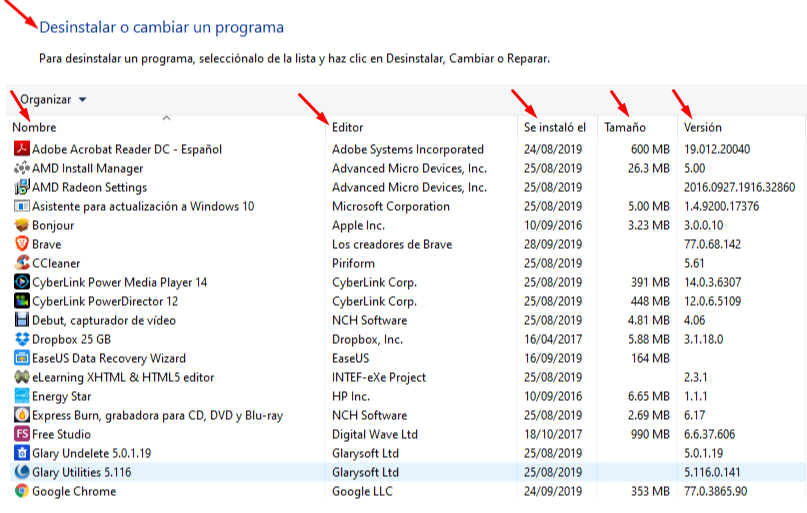Click the 600 MB size value
The width and height of the screenshot is (807, 513).
click(x=650, y=149)
